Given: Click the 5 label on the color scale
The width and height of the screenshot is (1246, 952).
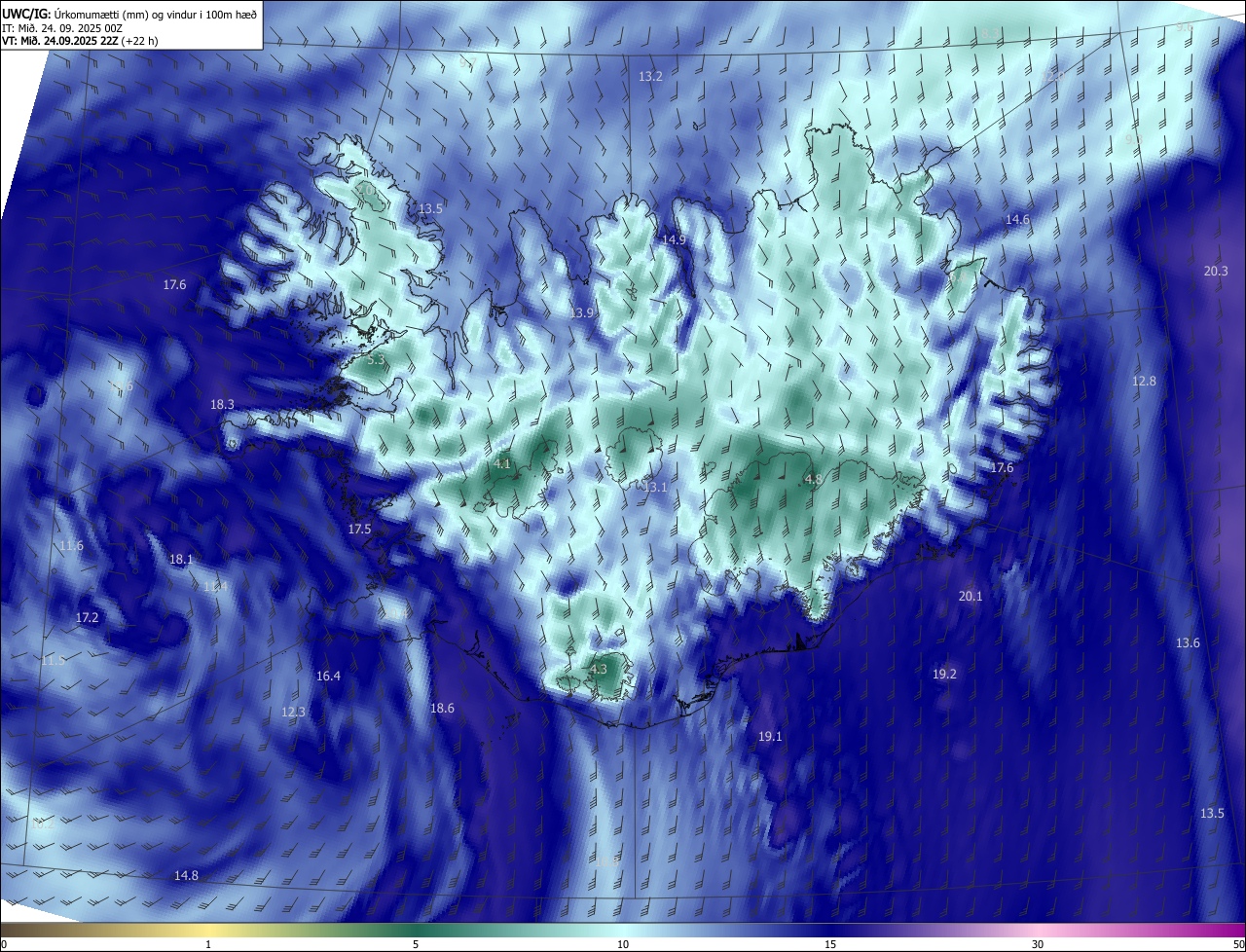Looking at the screenshot, I should point(416,944).
